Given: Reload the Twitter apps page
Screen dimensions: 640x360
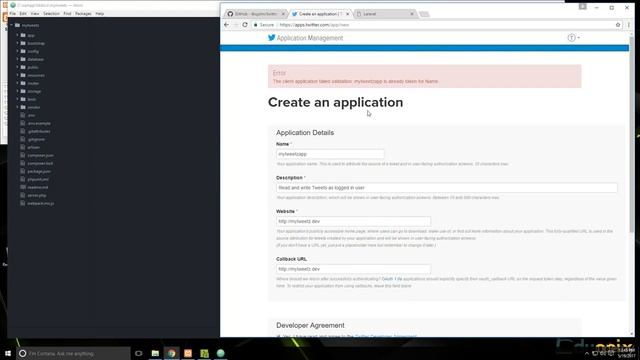Looking at the screenshot, I should (x=245, y=25).
